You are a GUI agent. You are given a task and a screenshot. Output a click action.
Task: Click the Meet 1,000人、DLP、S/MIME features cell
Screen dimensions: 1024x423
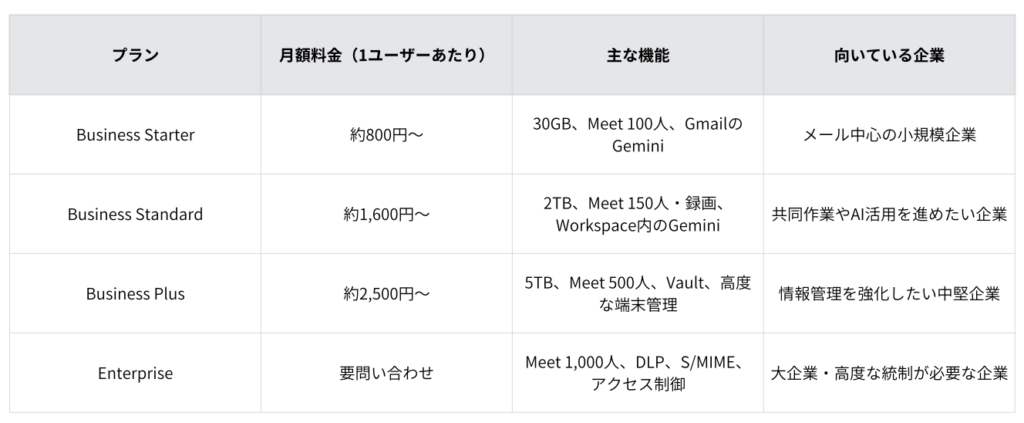pos(637,373)
